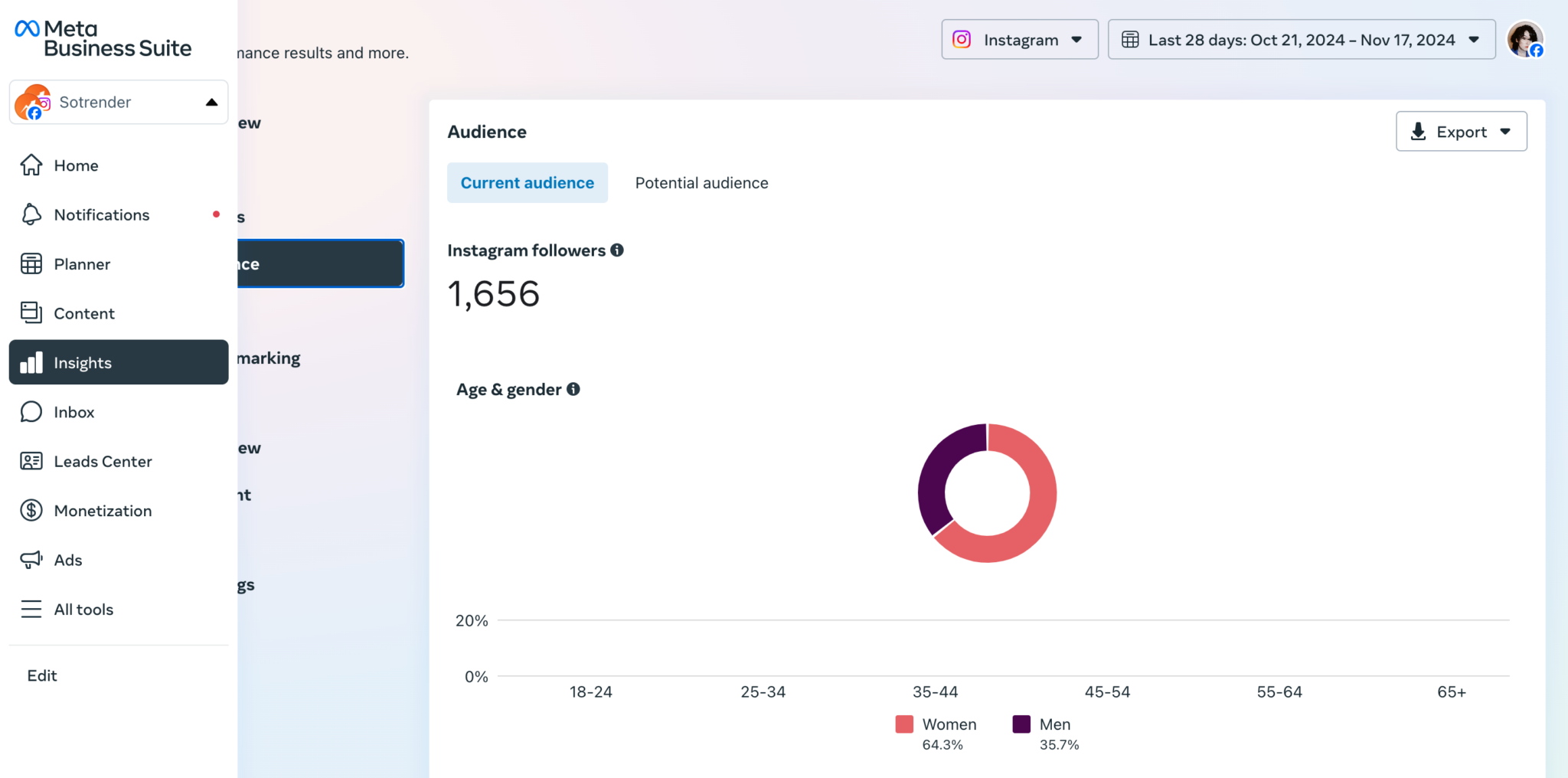The height and width of the screenshot is (778, 1568).
Task: Open the Instagram account selector dropdown
Action: tap(1020, 39)
